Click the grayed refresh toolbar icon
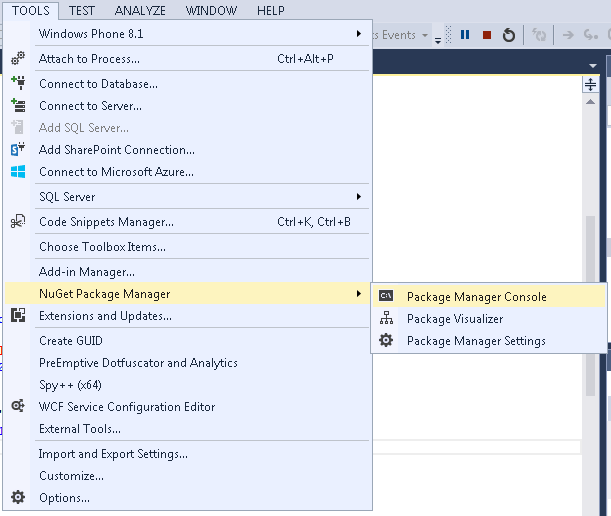This screenshot has width=611, height=516. [539, 35]
